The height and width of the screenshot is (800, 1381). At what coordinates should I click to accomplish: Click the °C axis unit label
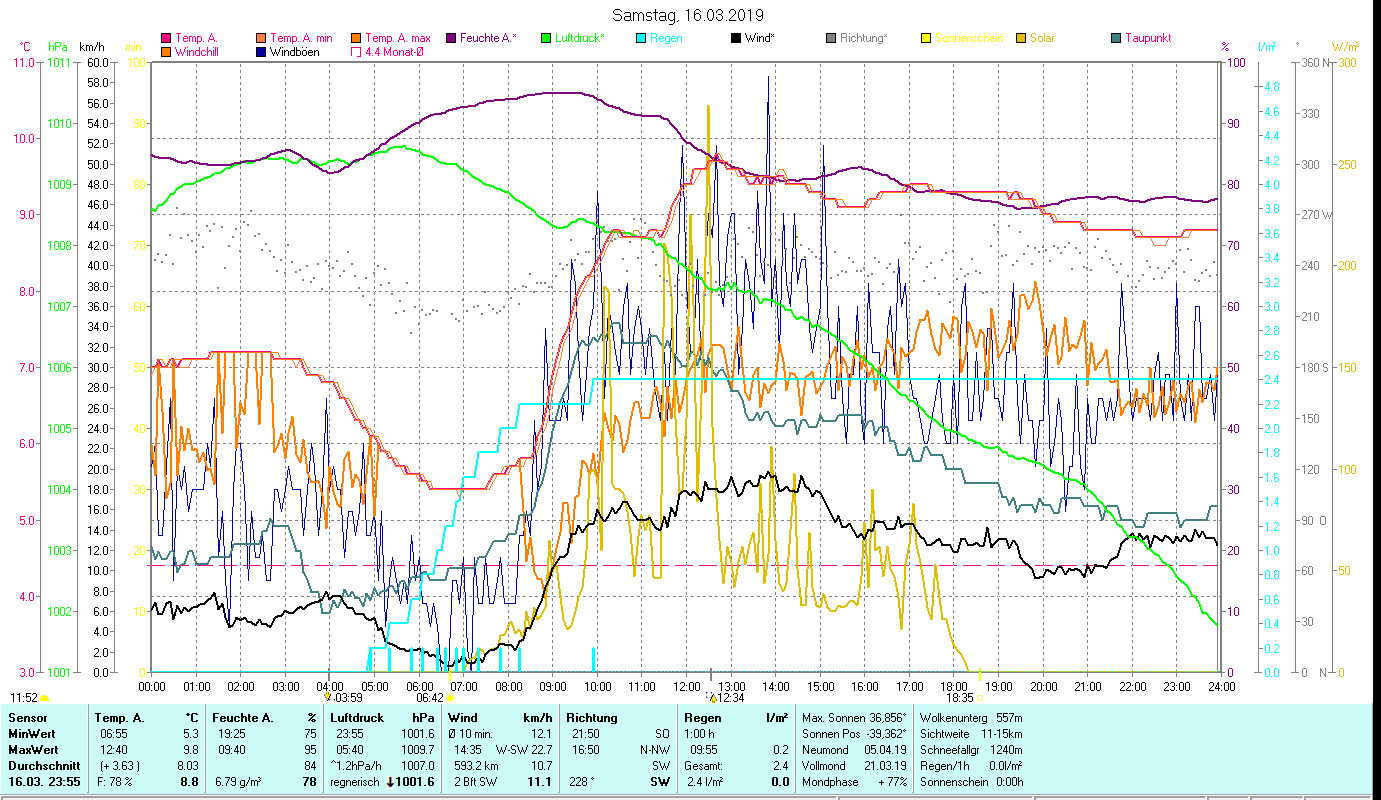tap(26, 47)
